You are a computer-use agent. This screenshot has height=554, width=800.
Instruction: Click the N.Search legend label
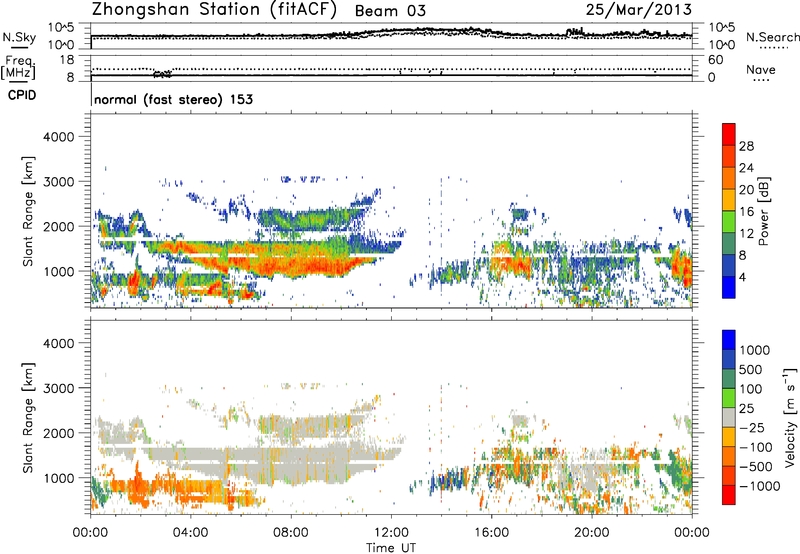pos(772,37)
